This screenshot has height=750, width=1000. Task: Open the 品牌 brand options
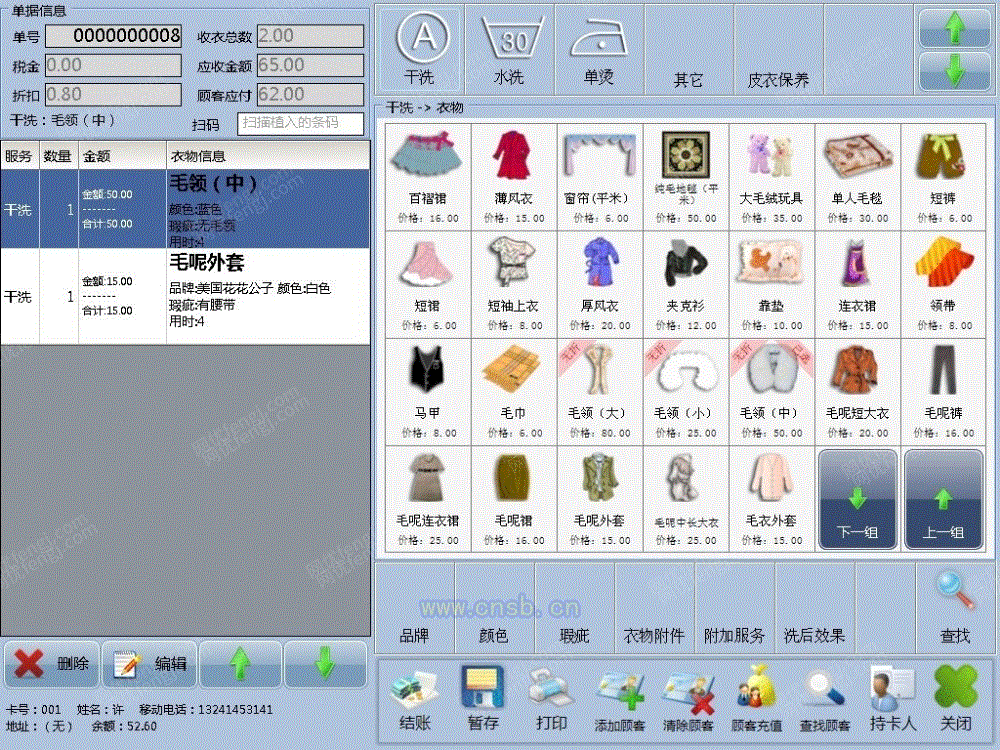point(415,608)
